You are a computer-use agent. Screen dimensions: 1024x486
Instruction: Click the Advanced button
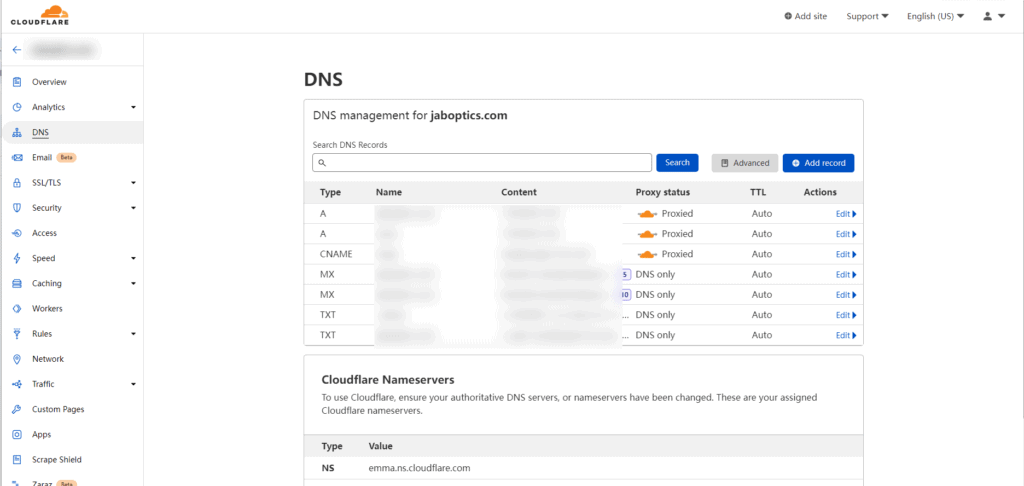tap(744, 163)
